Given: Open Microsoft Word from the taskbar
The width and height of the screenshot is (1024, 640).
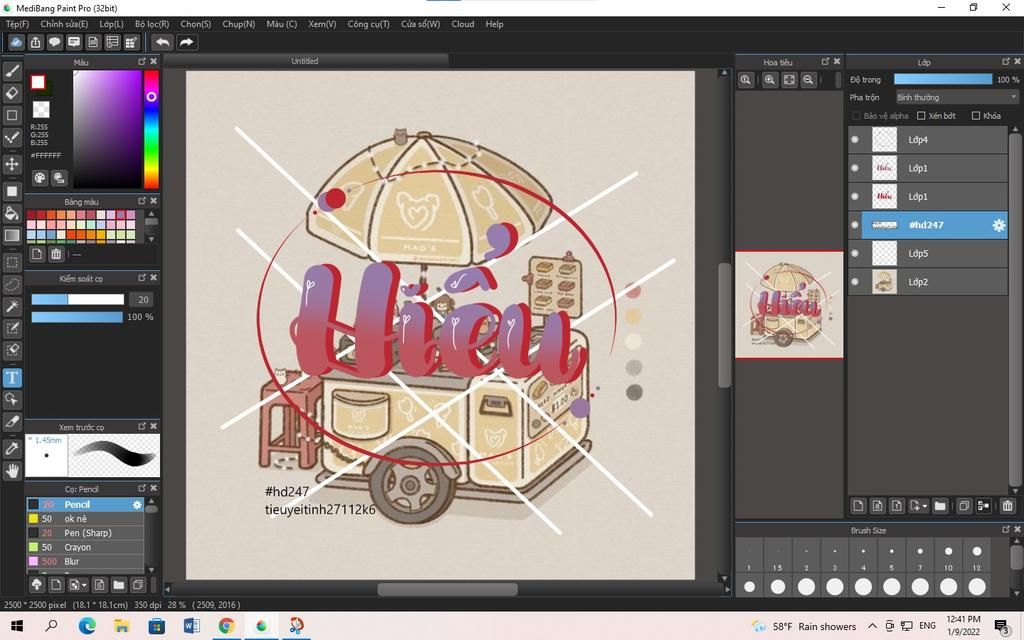Looking at the screenshot, I should coord(191,626).
